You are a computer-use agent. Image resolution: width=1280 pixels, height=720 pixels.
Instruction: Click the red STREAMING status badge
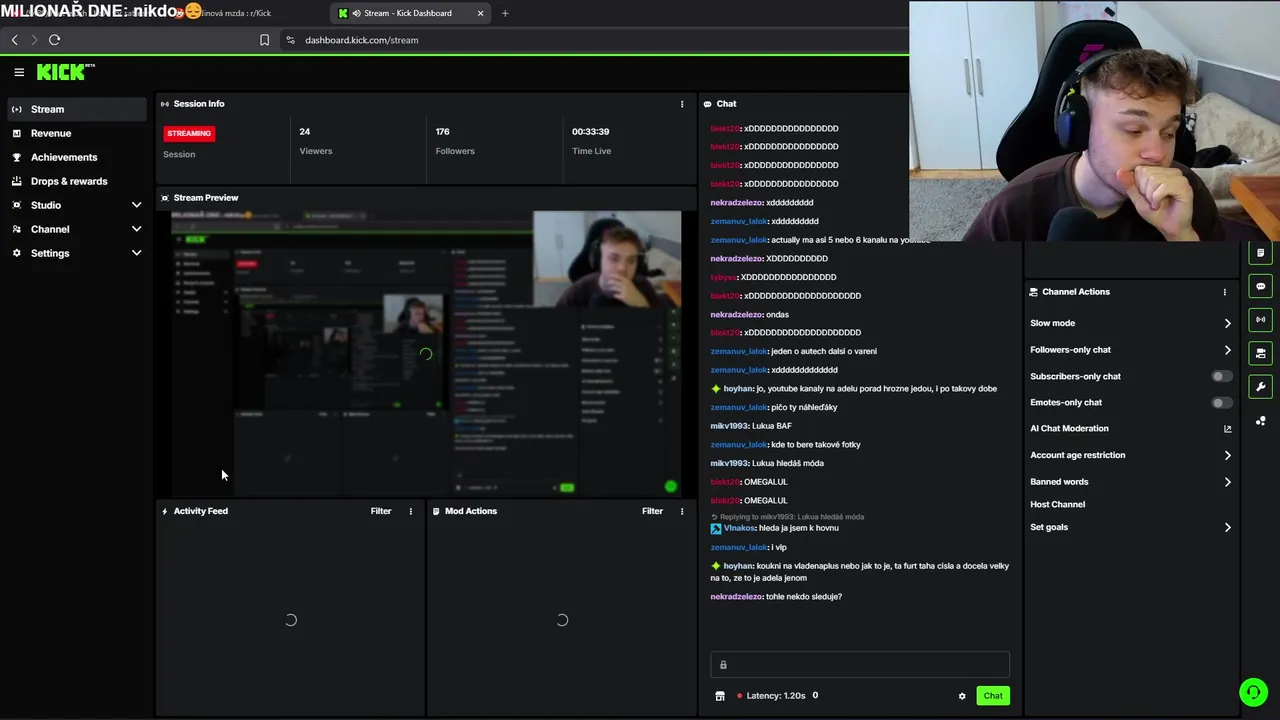tap(189, 133)
